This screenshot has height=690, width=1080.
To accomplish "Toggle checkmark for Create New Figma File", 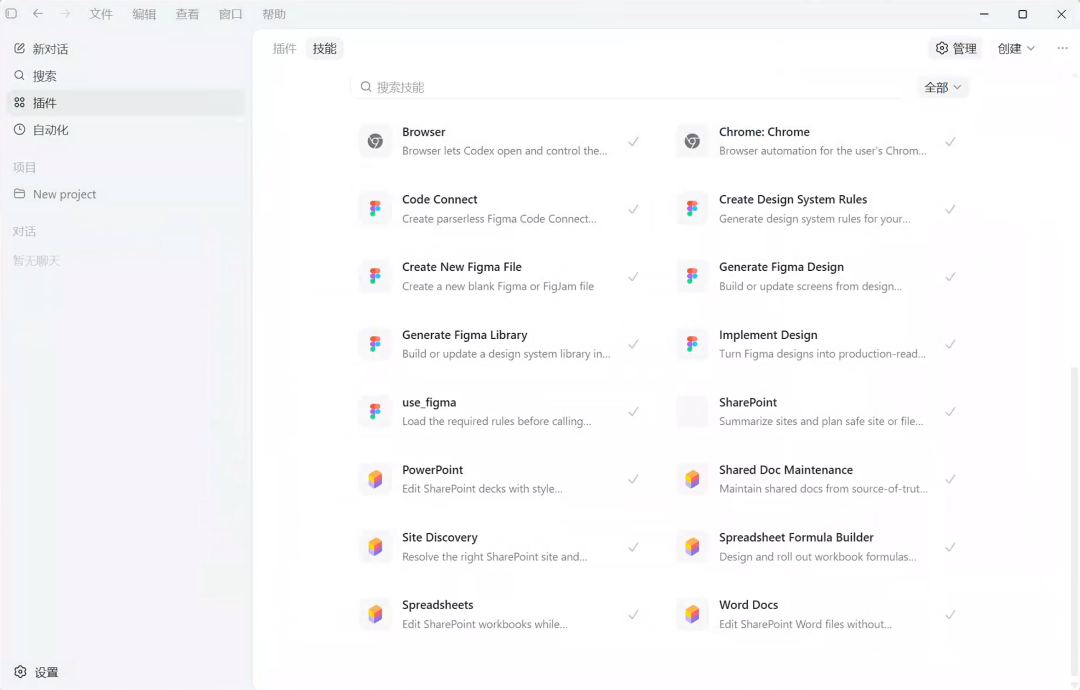I will coord(633,276).
